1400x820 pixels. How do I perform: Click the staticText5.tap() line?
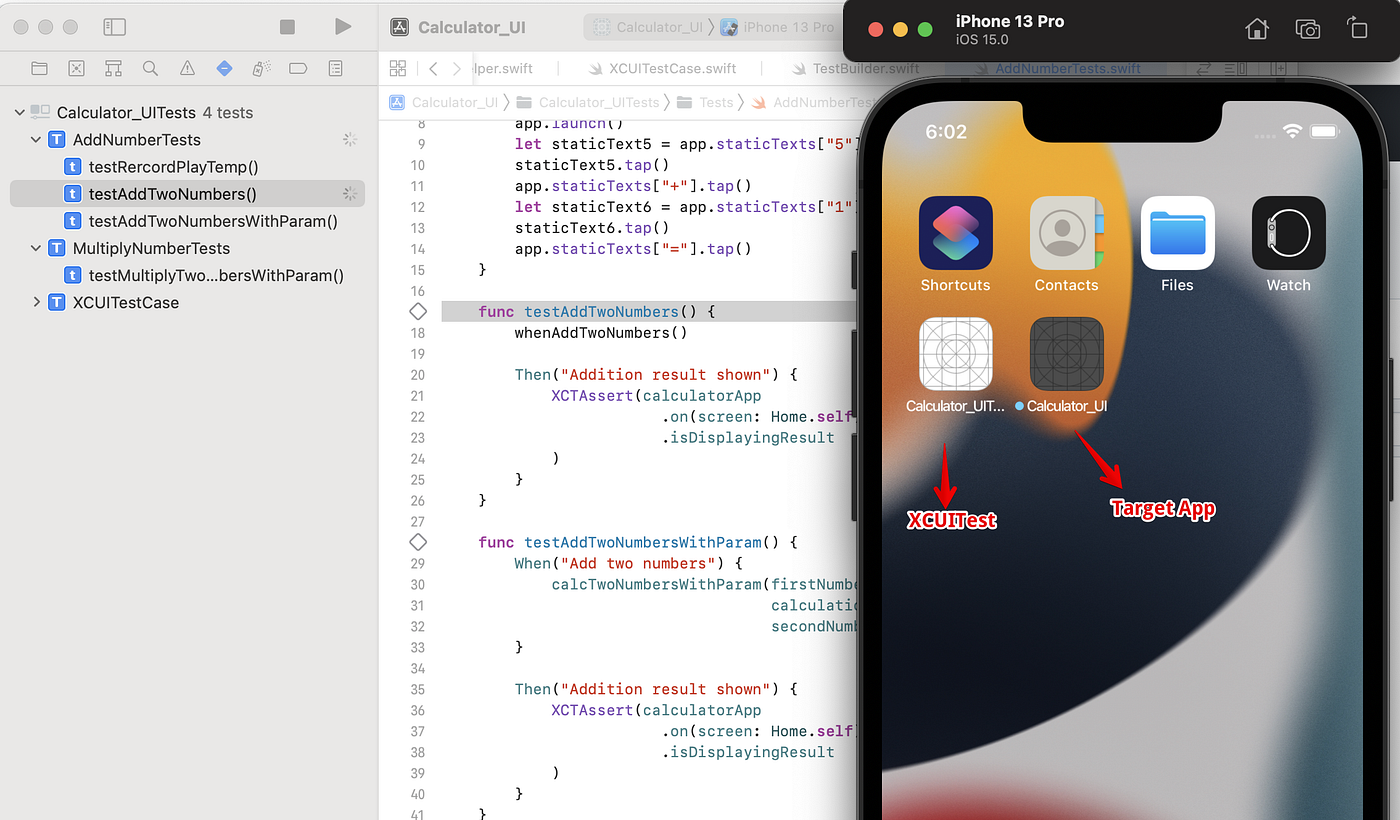(592, 165)
